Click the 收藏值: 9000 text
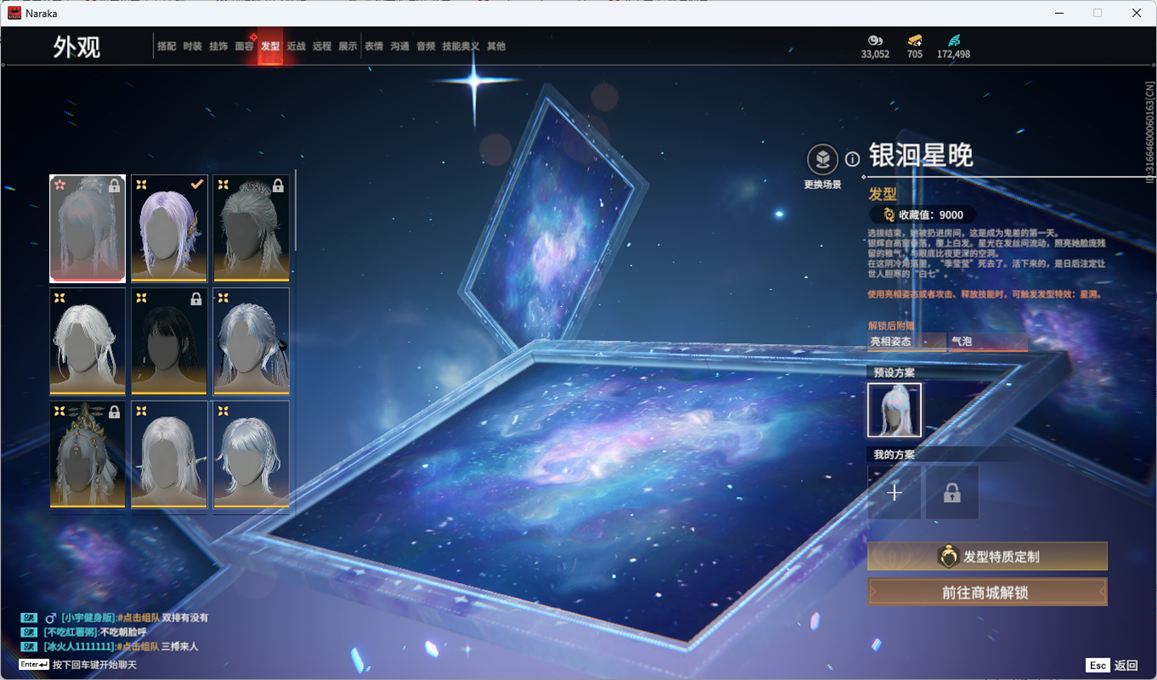This screenshot has height=680, width=1157. [930, 215]
